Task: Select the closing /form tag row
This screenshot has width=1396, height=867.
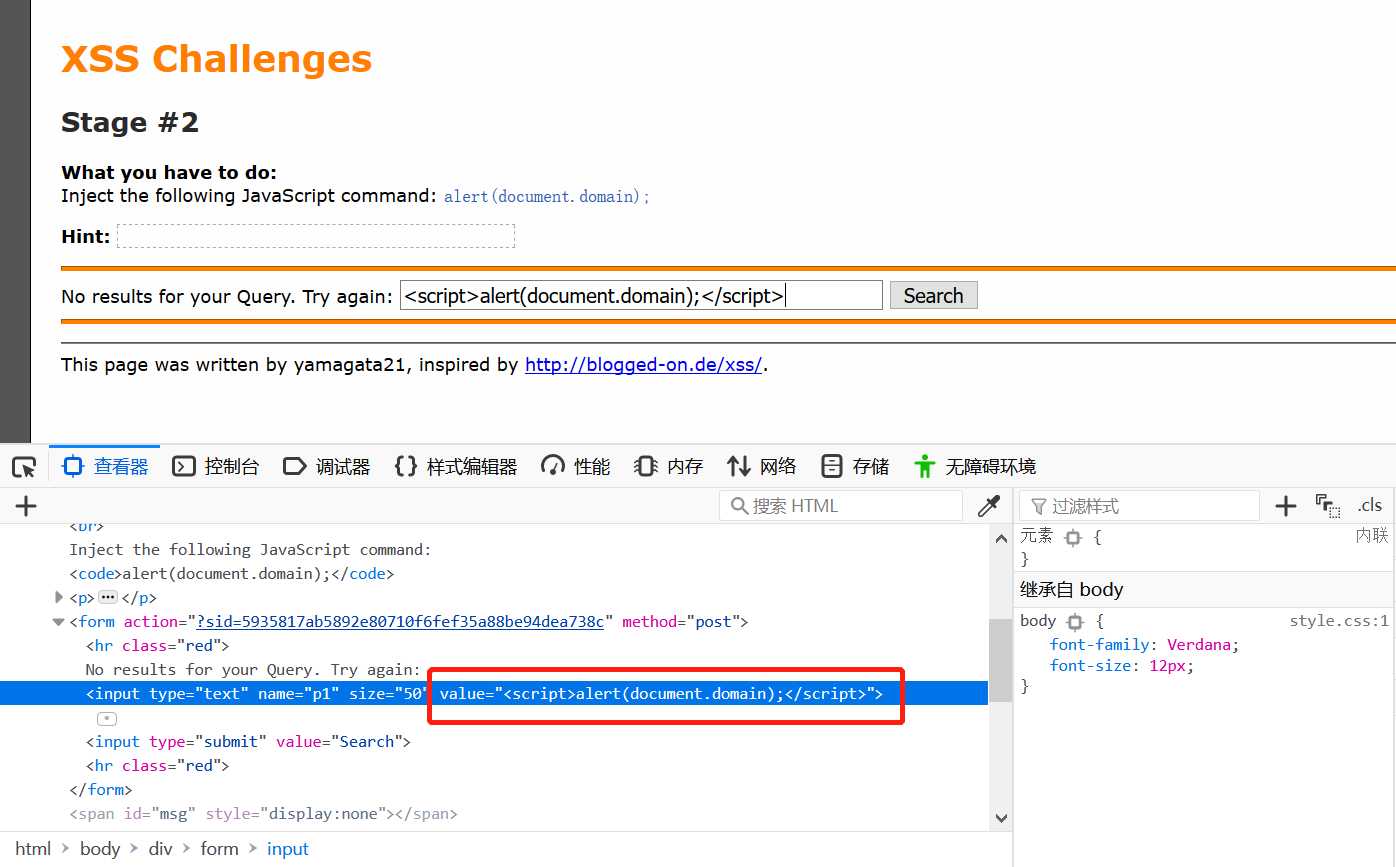Action: [x=100, y=790]
